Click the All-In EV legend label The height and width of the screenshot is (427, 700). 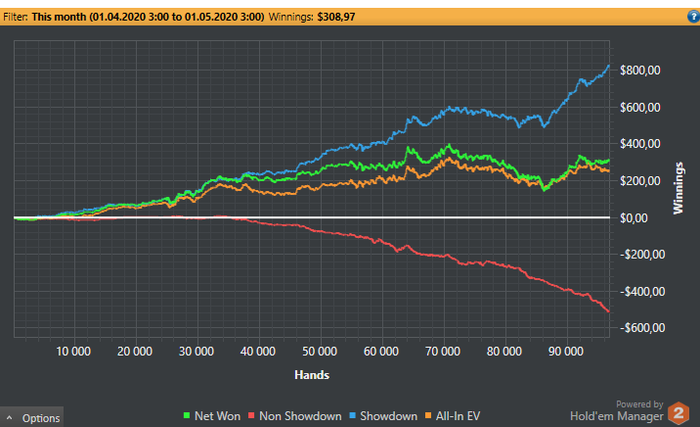pos(458,416)
